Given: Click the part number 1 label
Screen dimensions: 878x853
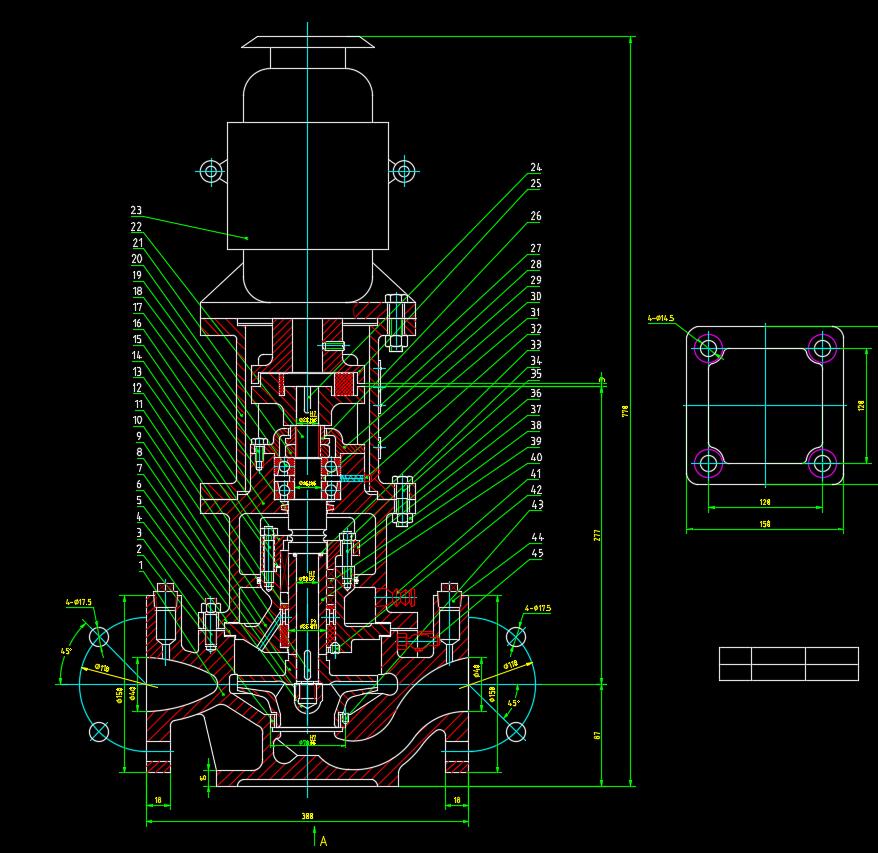Looking at the screenshot, I should [141, 565].
